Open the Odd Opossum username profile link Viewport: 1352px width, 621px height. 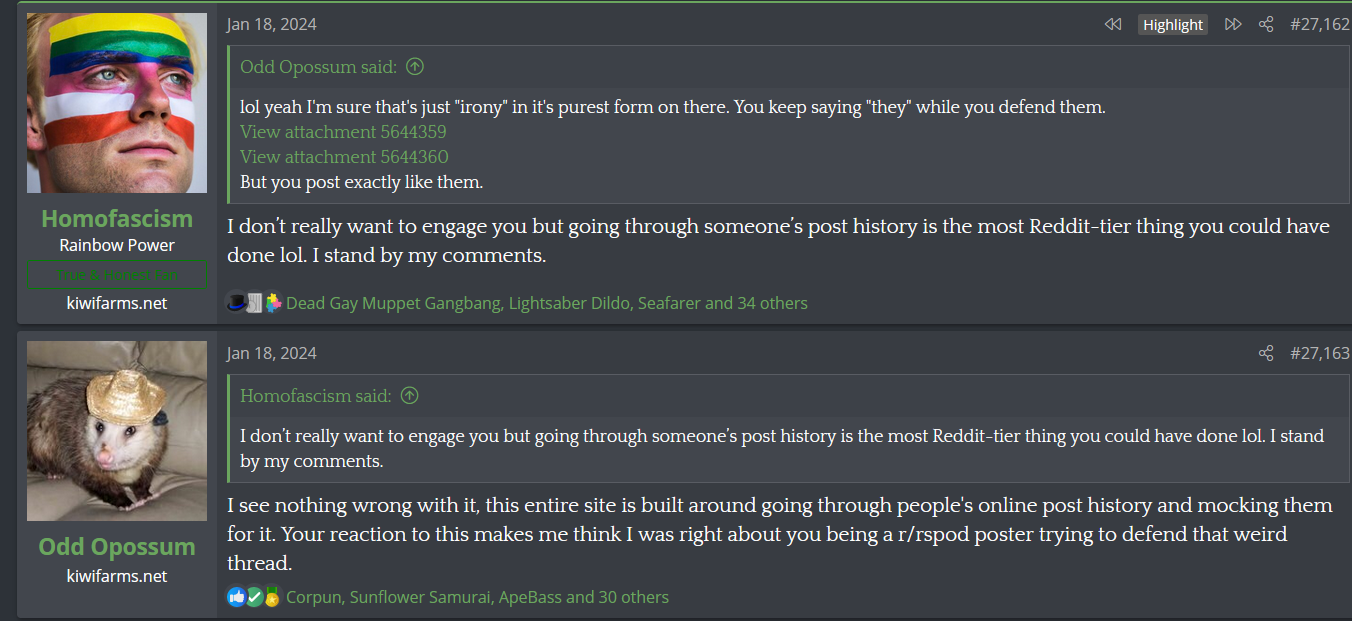tap(117, 547)
